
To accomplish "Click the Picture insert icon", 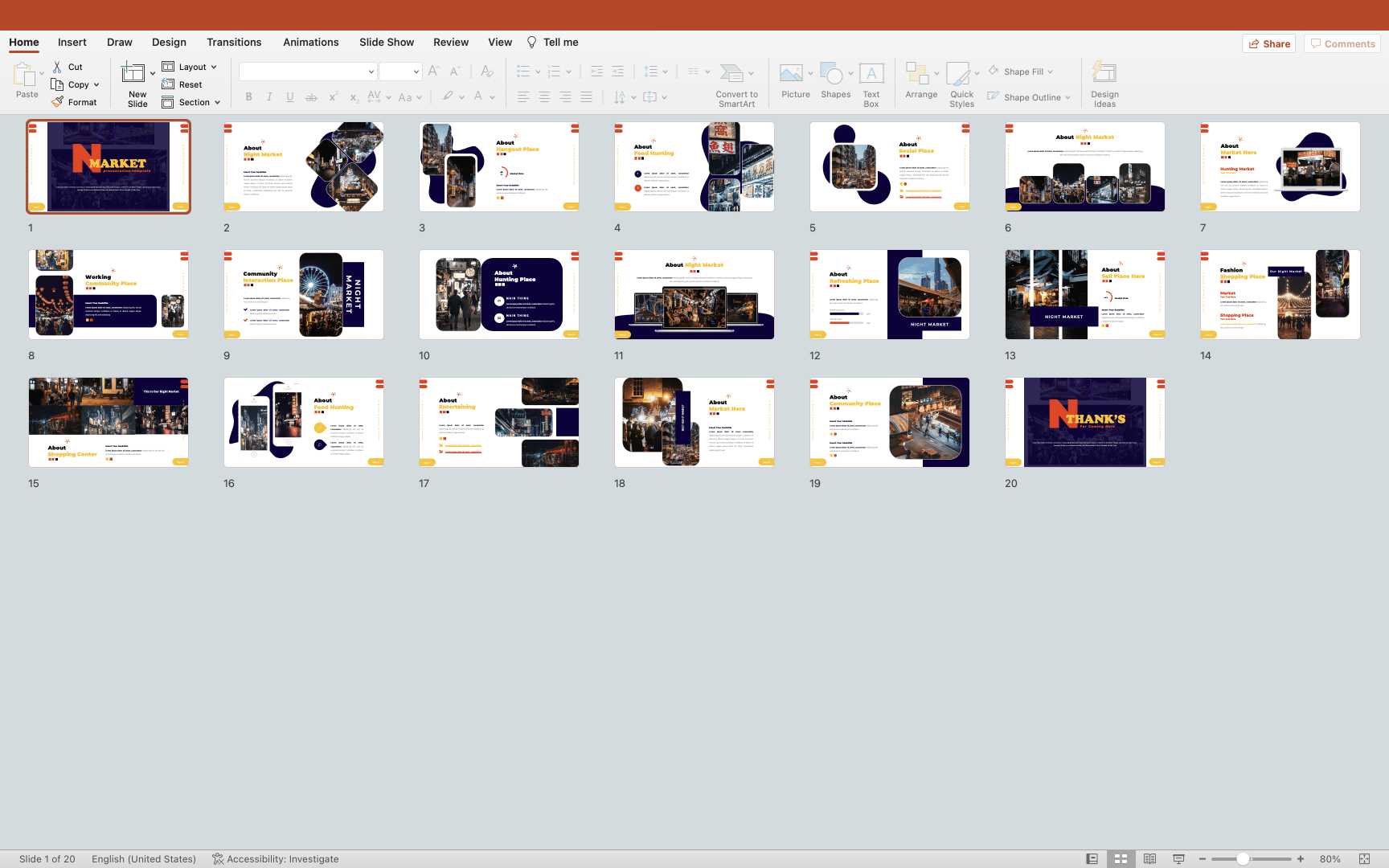I will [x=791, y=75].
